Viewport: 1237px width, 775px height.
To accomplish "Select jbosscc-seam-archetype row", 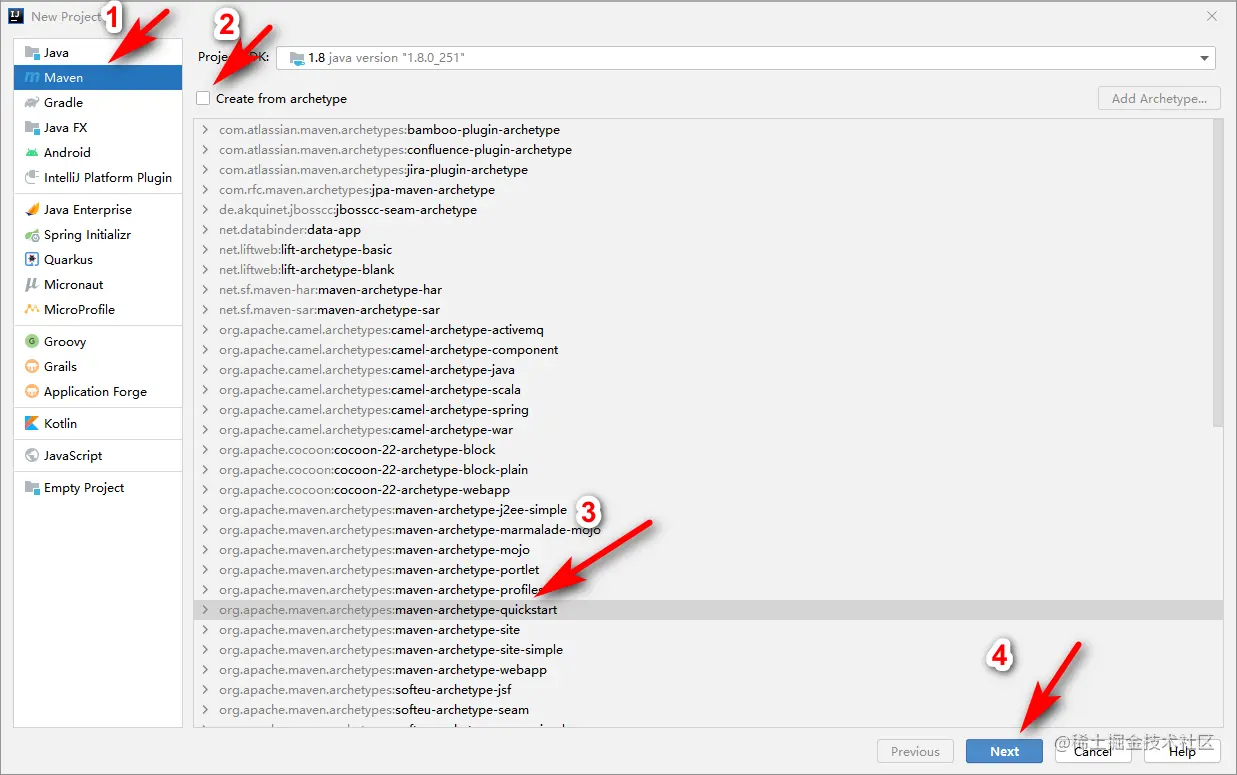I will tap(702, 210).
